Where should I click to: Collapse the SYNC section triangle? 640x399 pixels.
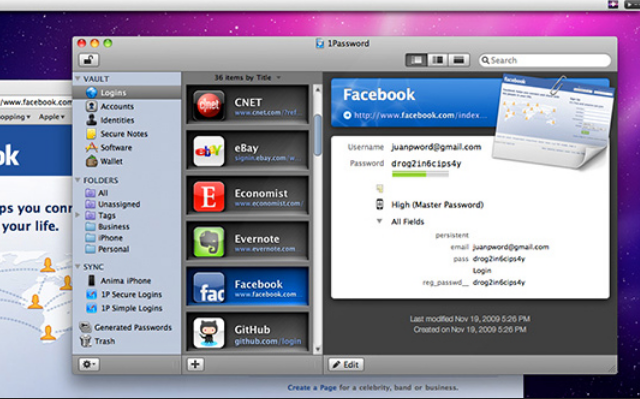point(78,266)
